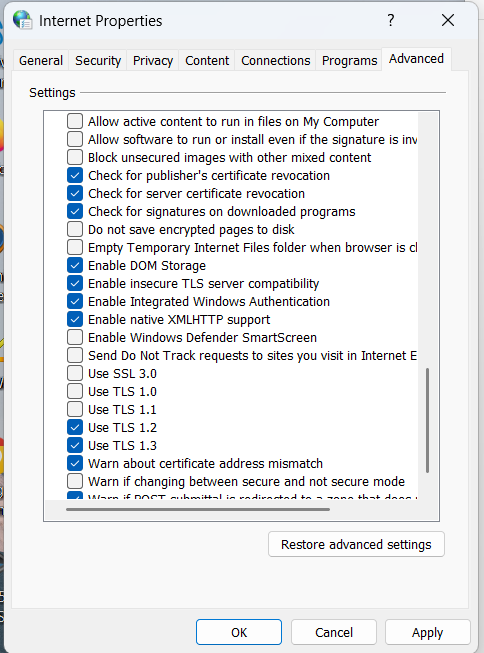Enable Use SSL 3.0 checkbox
The height and width of the screenshot is (653, 484).
click(x=75, y=373)
